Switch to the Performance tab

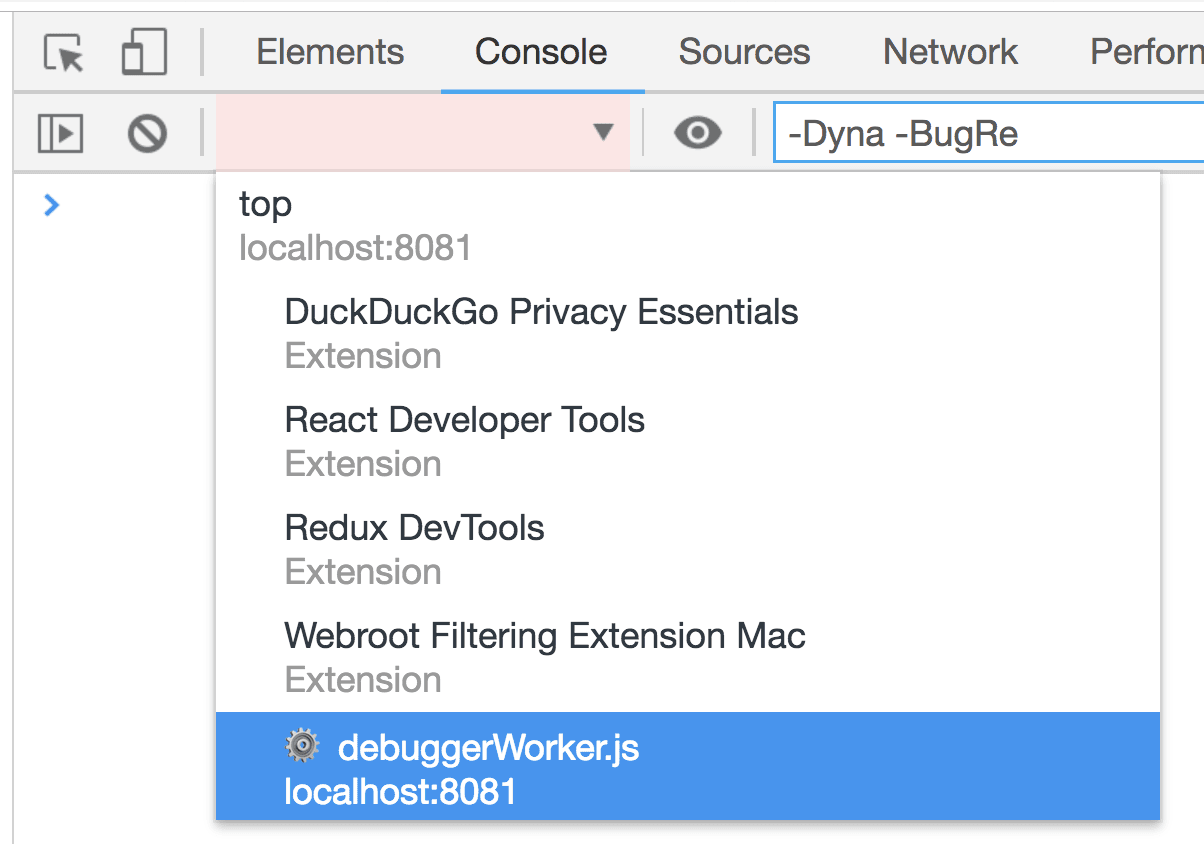tap(1146, 52)
